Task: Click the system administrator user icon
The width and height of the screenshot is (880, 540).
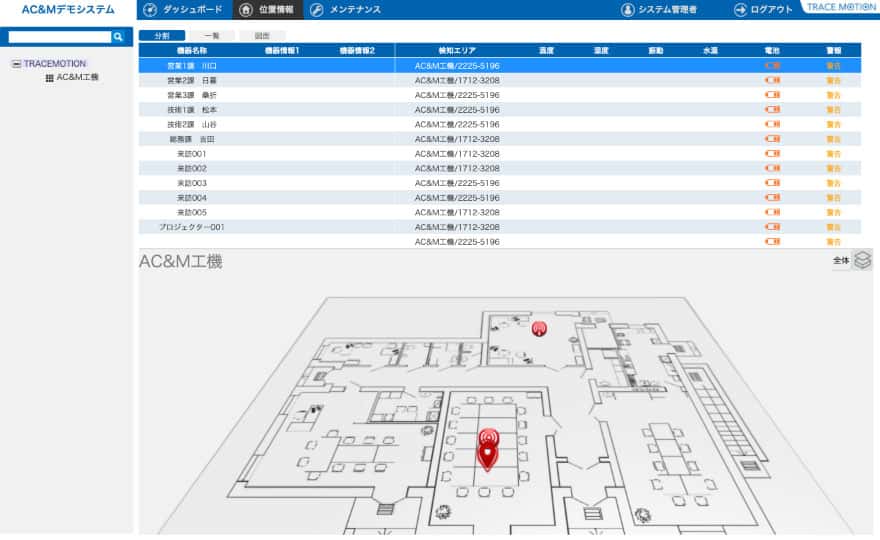Action: (628, 9)
